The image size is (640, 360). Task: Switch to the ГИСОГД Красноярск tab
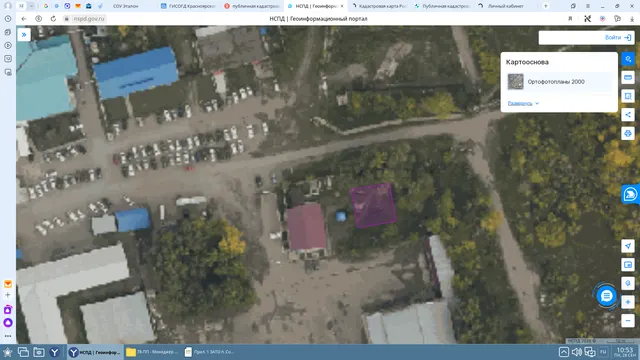tap(188, 6)
